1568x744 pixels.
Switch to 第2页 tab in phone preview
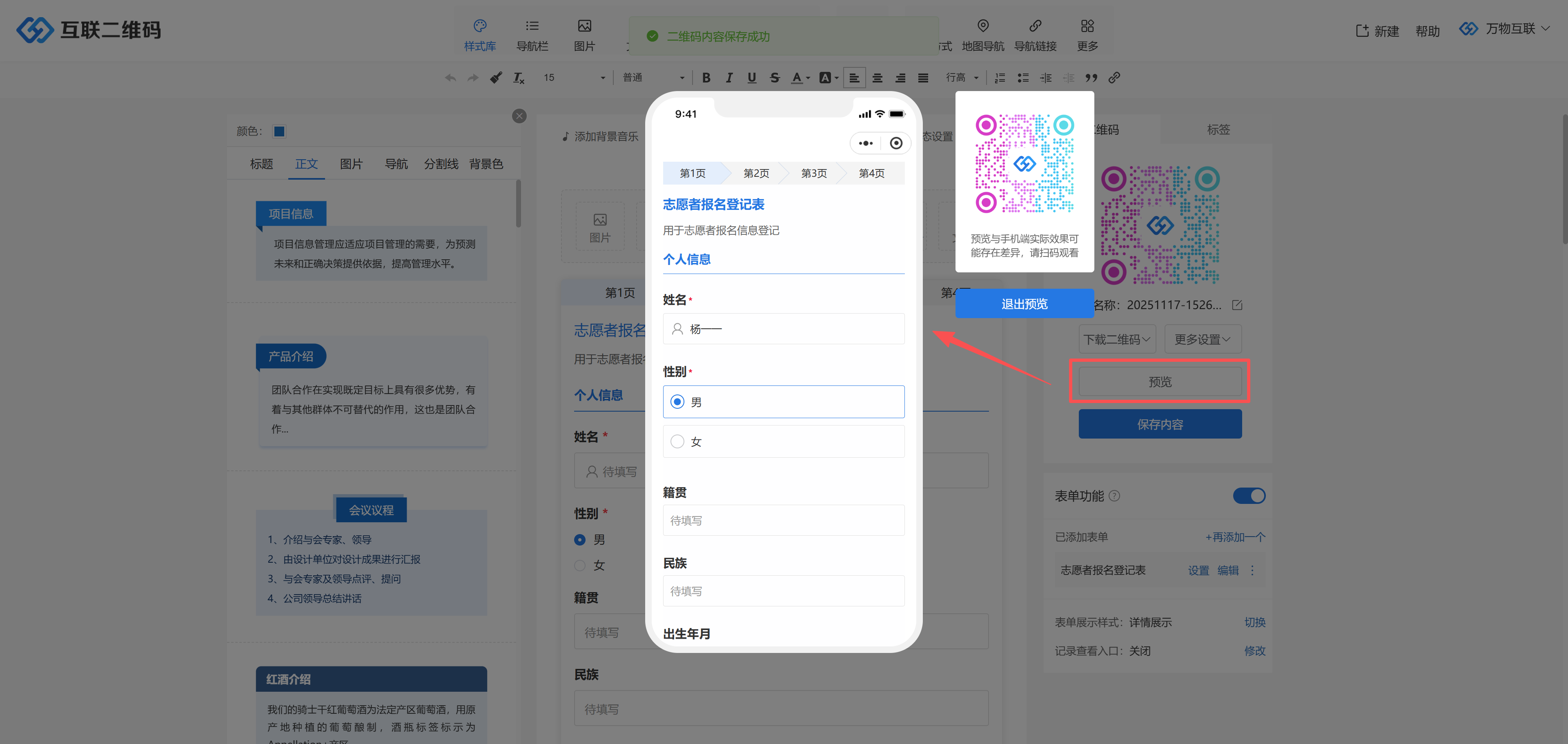click(x=756, y=174)
